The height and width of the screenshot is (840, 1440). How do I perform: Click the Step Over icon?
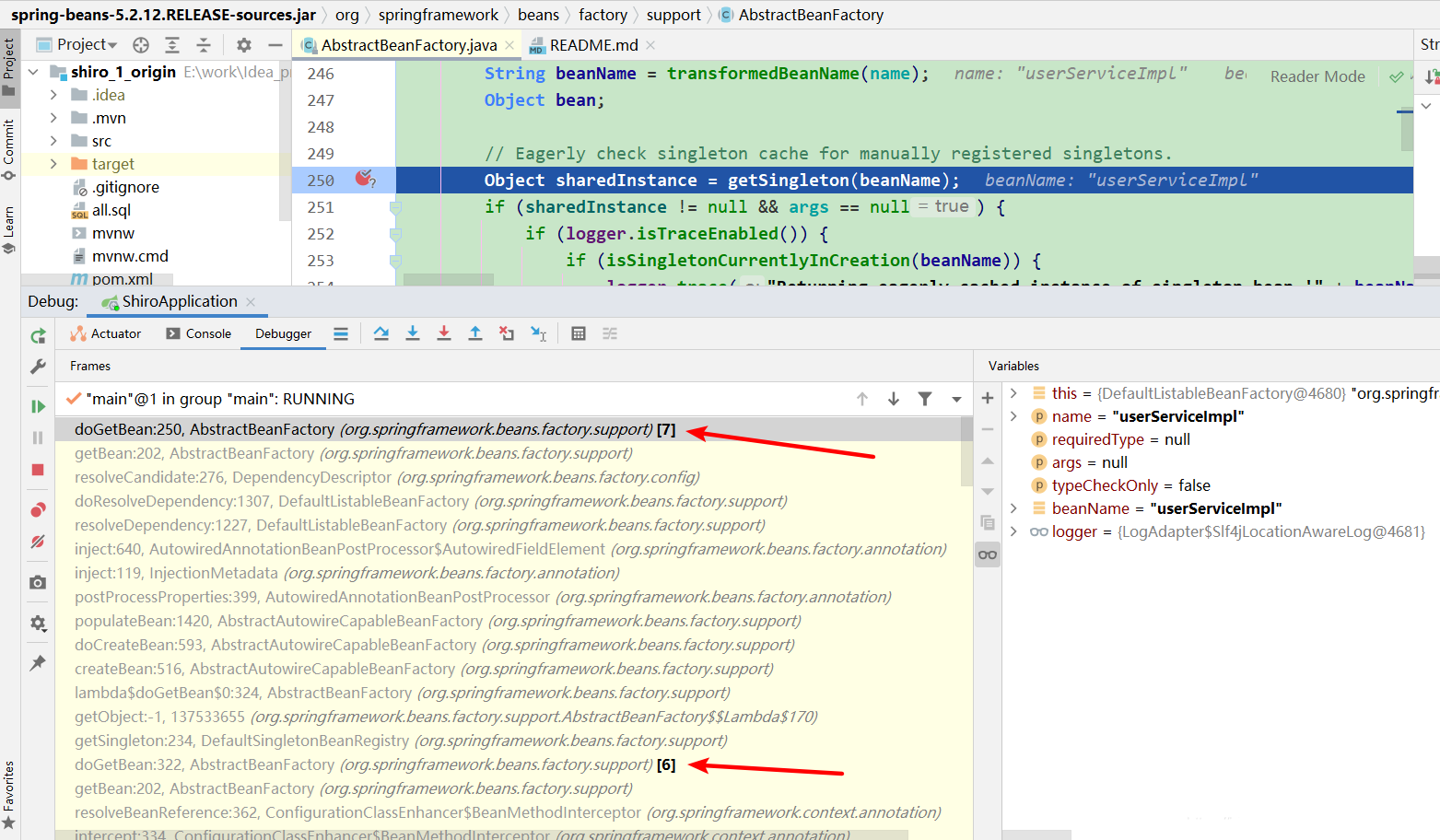(381, 333)
